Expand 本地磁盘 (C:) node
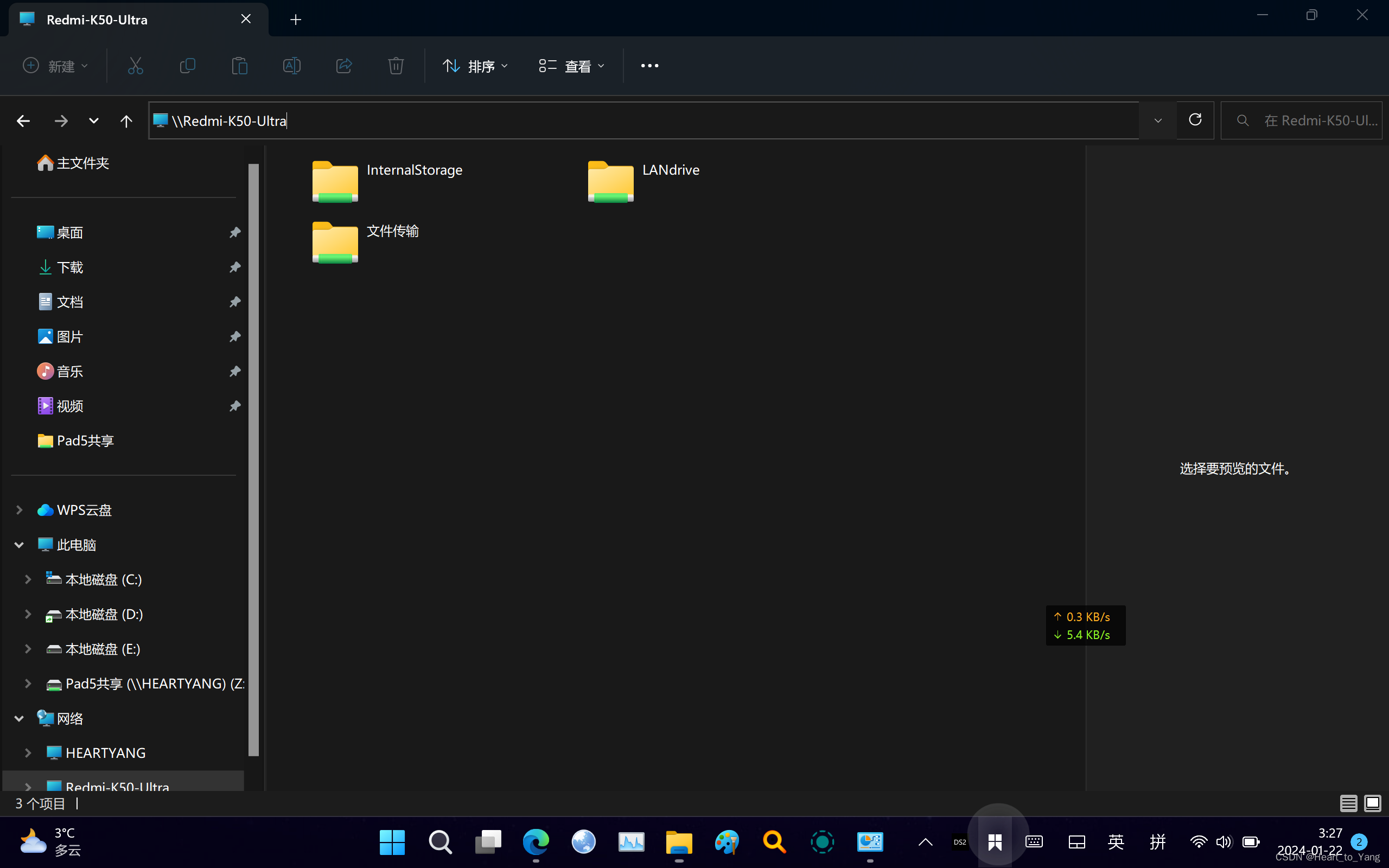 (x=28, y=579)
